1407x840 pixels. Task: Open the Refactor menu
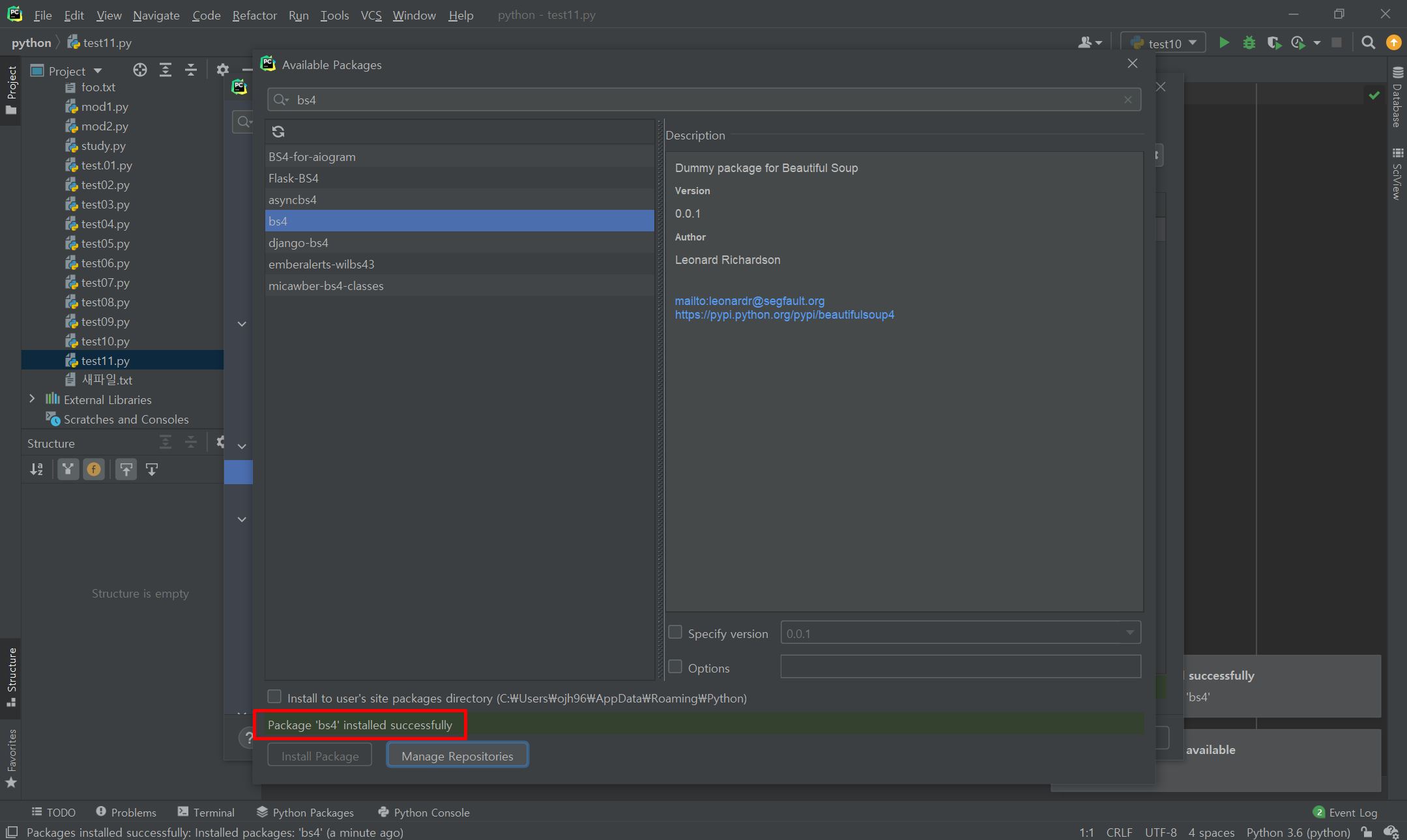point(254,15)
